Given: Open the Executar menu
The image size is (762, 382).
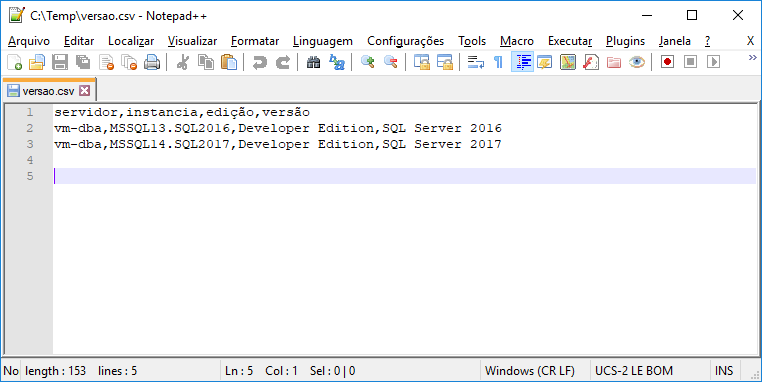Looking at the screenshot, I should click(x=570, y=41).
